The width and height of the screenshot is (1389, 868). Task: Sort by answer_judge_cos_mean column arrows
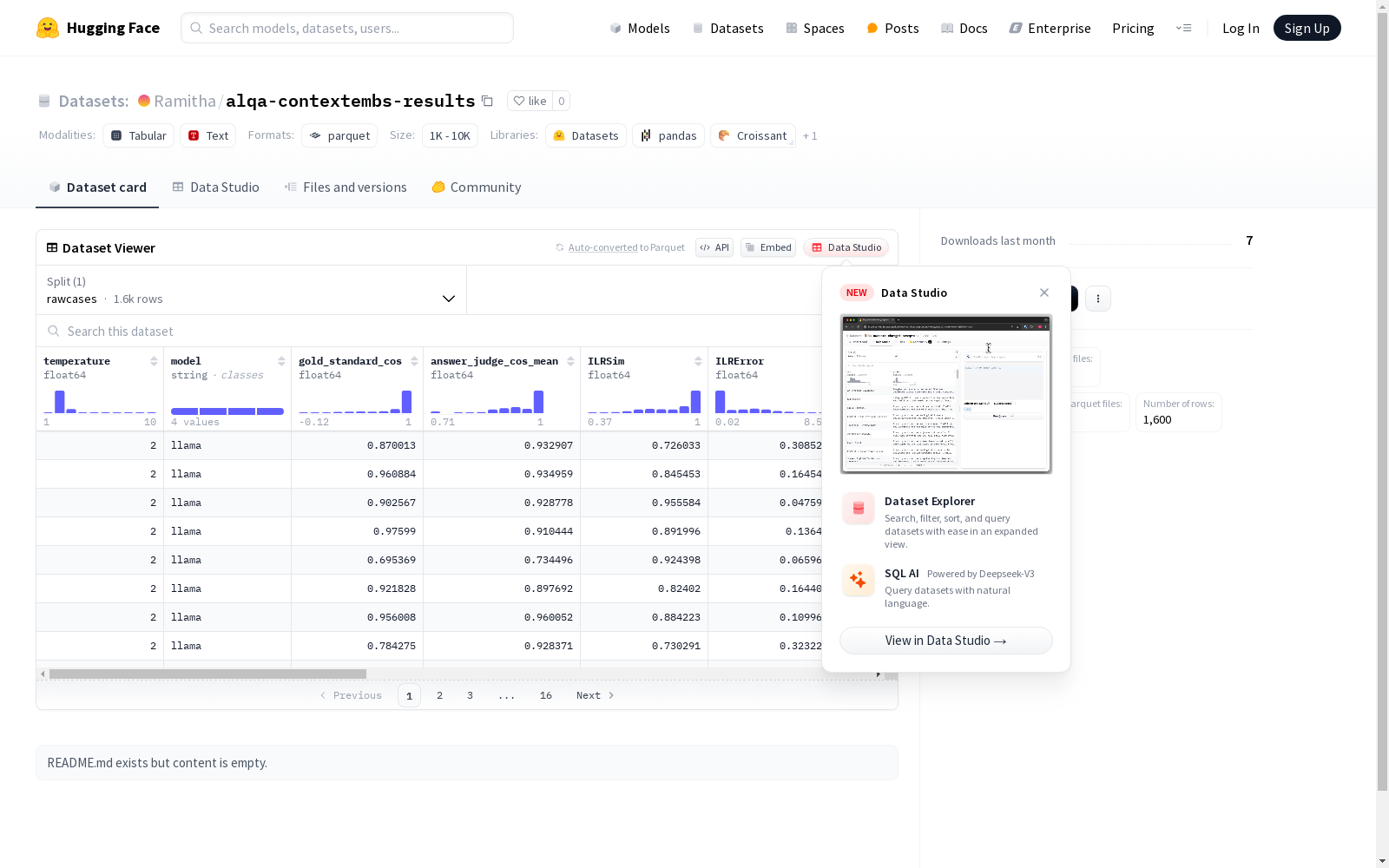pyautogui.click(x=570, y=361)
